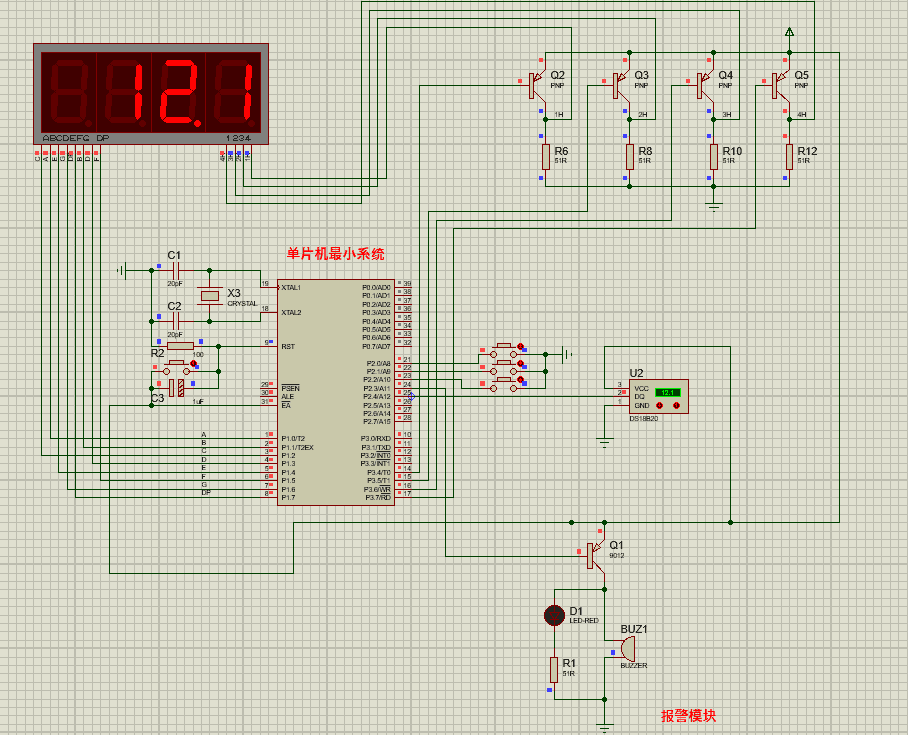This screenshot has width=908, height=735.
Task: Click the 4H net label near Q5
Action: [x=801, y=115]
